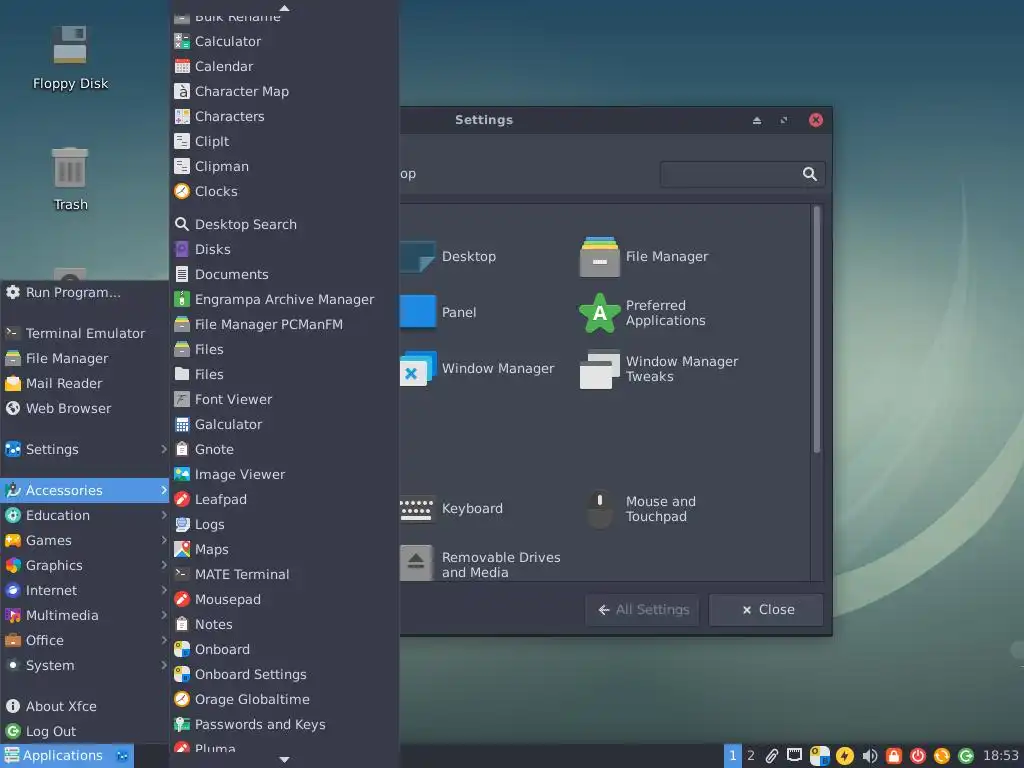Open File Manager settings in Settings window
Screen dimensions: 1024x768
[x=644, y=257]
